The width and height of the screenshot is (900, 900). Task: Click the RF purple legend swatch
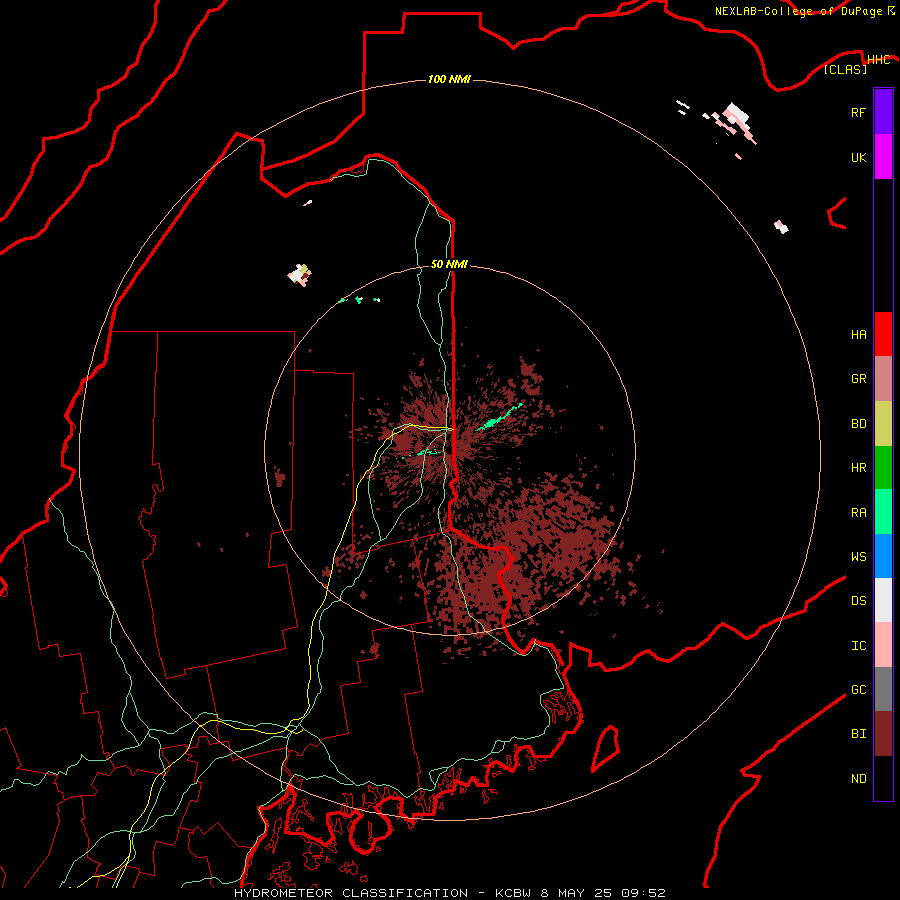coord(883,112)
